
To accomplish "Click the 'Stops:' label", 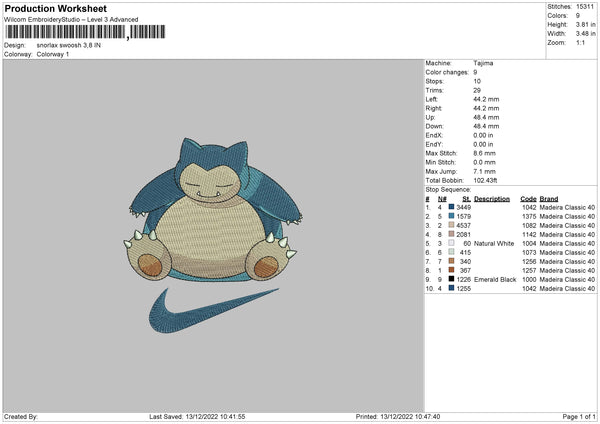I will [x=435, y=81].
